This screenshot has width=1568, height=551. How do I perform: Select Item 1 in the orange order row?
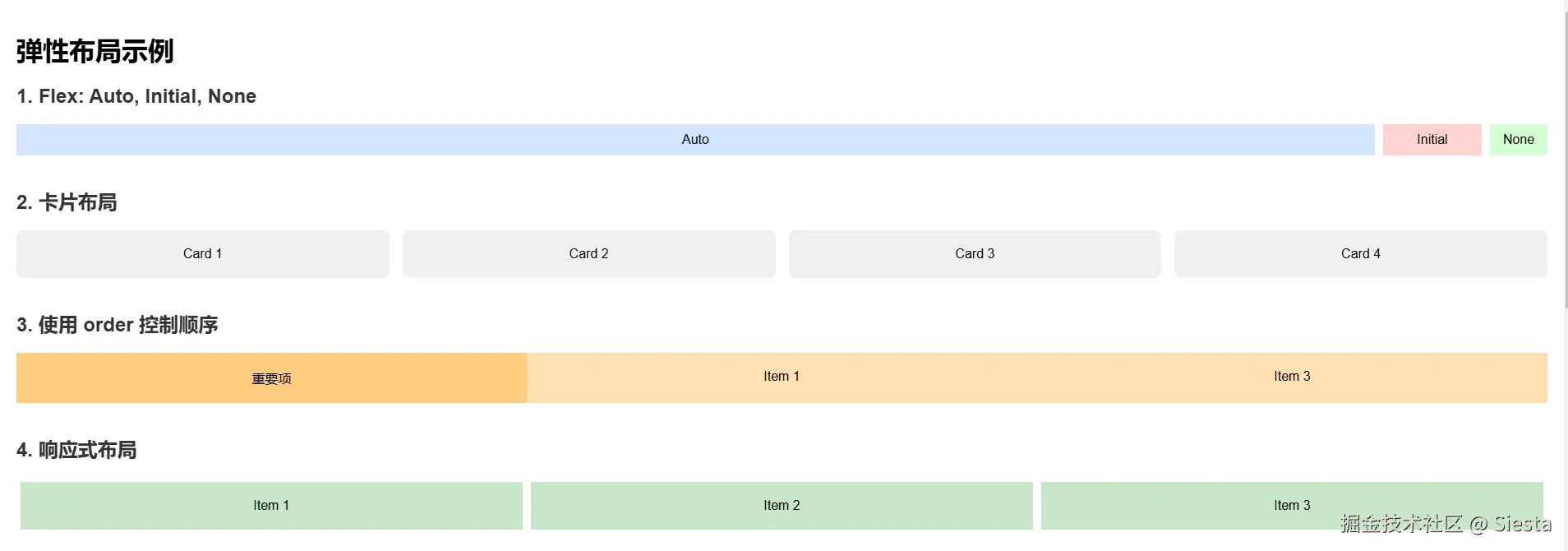(781, 377)
